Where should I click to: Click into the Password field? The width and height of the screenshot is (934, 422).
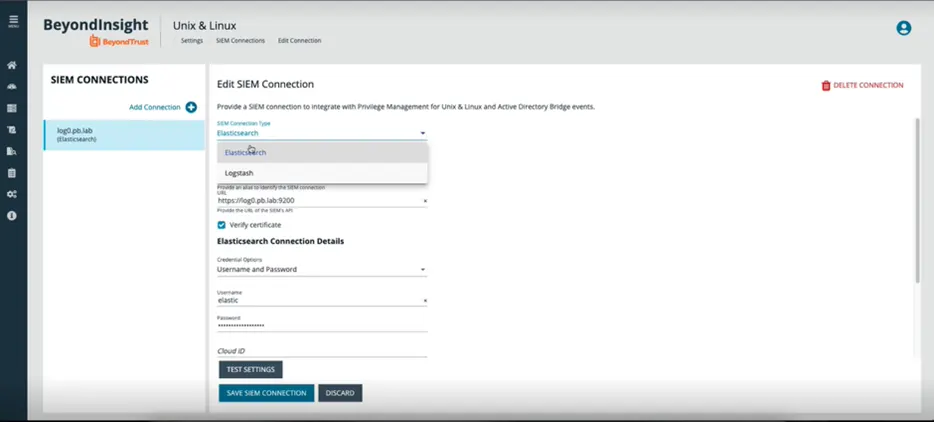[322, 326]
